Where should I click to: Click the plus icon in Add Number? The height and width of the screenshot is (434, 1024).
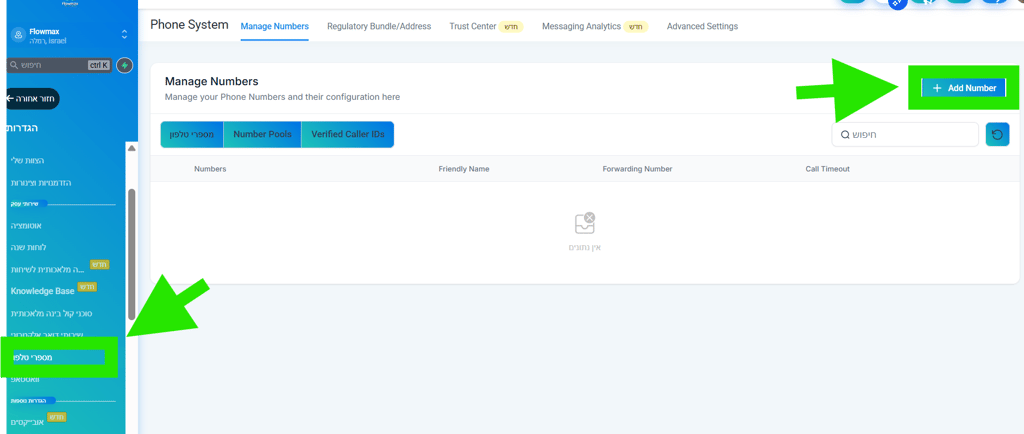[936, 88]
